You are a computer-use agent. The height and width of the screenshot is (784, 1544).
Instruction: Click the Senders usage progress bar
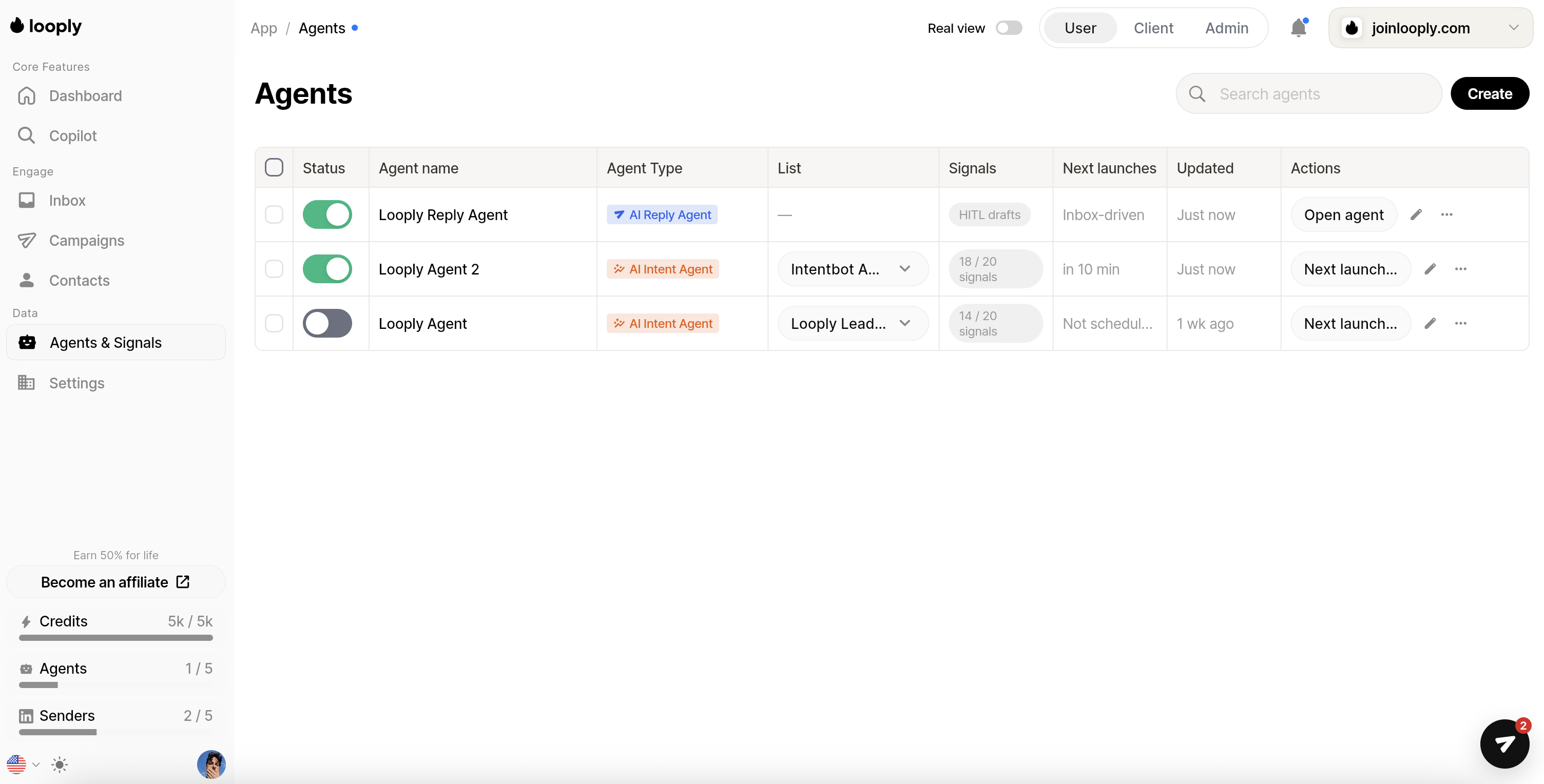click(x=115, y=732)
